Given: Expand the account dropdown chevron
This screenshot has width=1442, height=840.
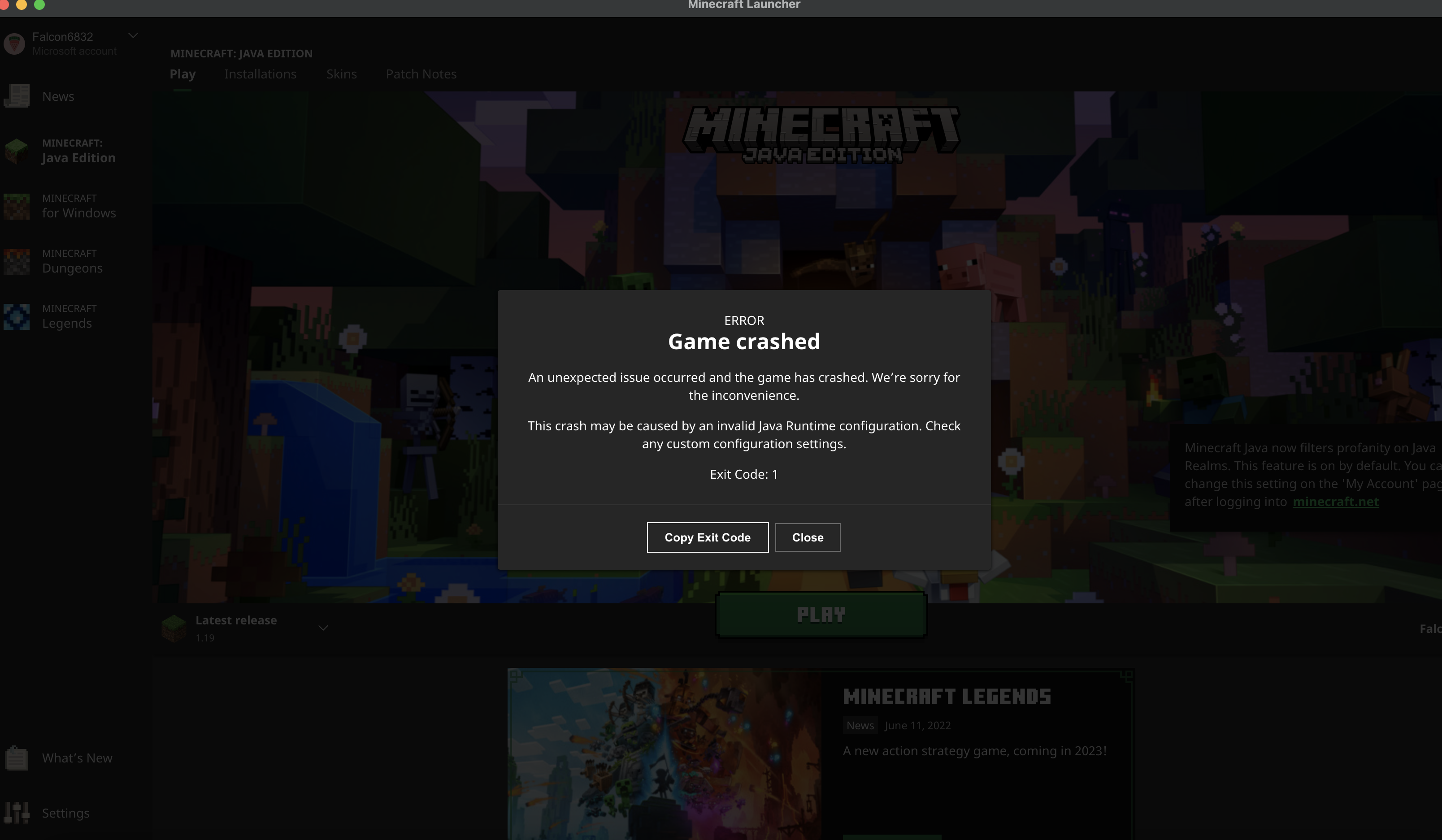Looking at the screenshot, I should 133,36.
